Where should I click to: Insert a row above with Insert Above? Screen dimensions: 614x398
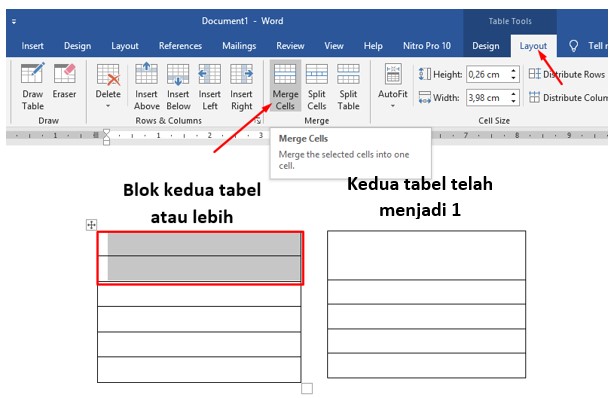(x=146, y=87)
